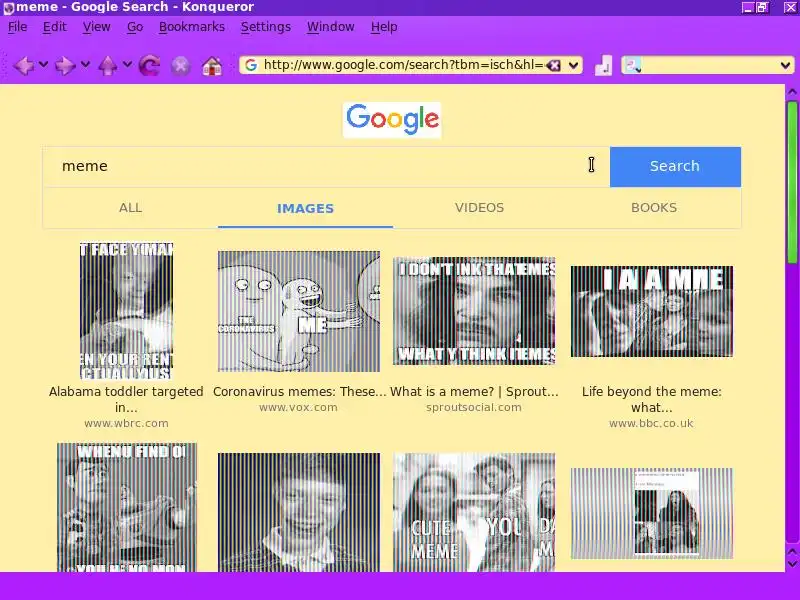This screenshot has height=600, width=800.
Task: Open the Coronavirus memes cartoon thumbnail
Action: coord(299,311)
